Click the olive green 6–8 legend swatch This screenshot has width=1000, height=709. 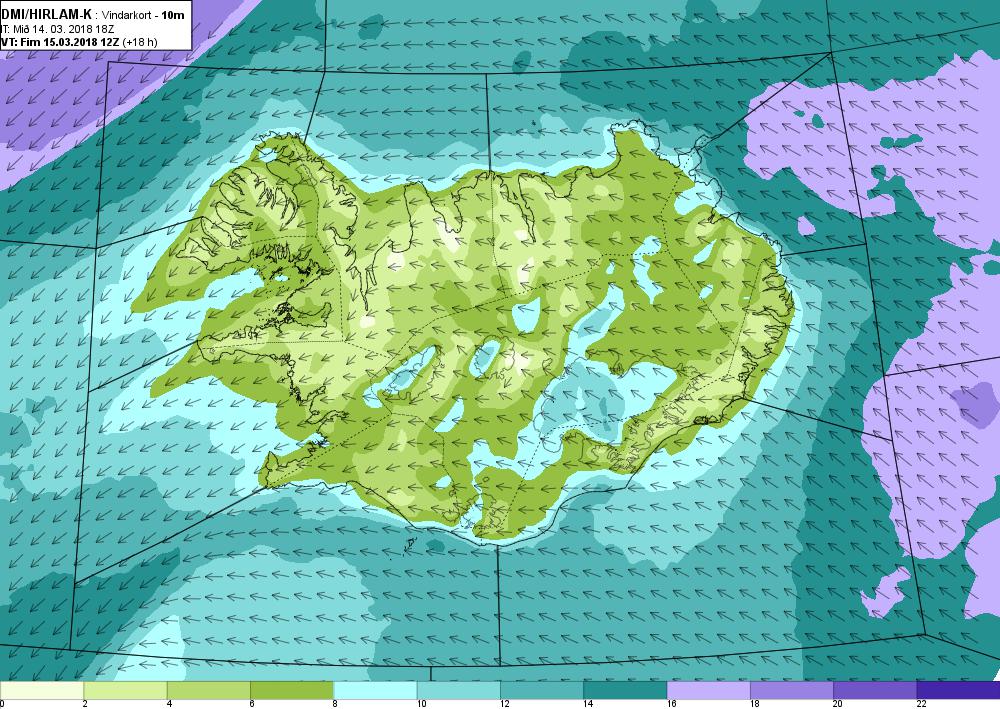(291, 690)
